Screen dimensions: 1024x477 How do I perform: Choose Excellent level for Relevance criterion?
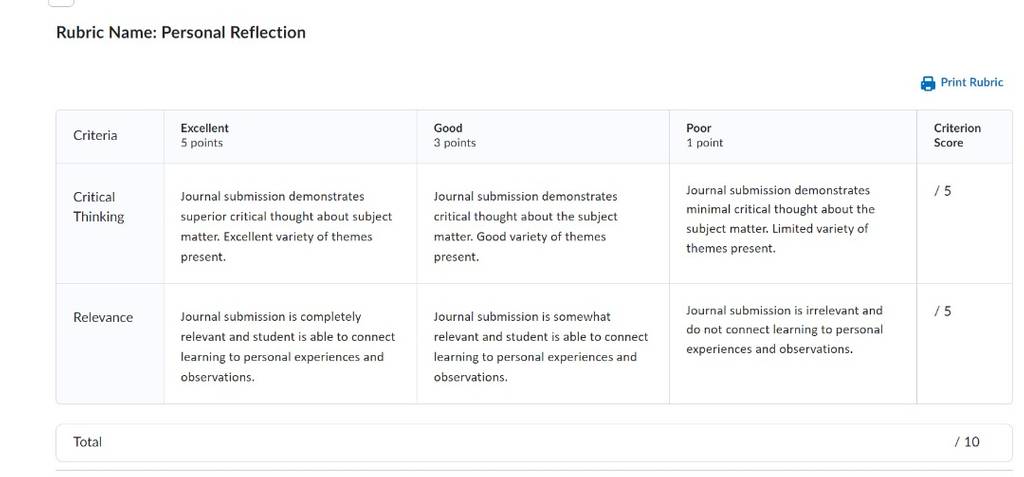click(x=291, y=344)
